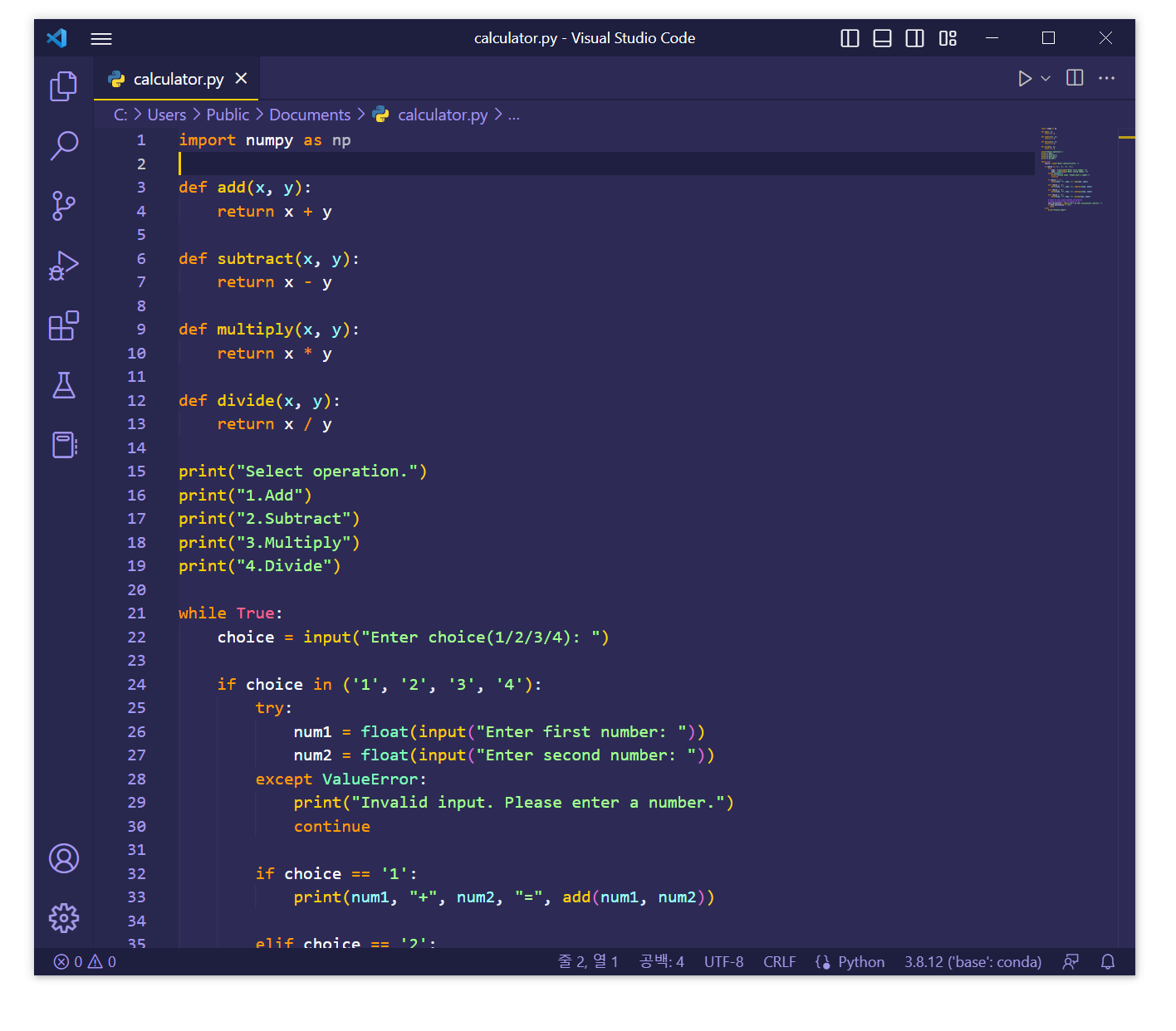The image size is (1176, 1031).
Task: Click line number 21 in gutter
Action: (x=136, y=613)
